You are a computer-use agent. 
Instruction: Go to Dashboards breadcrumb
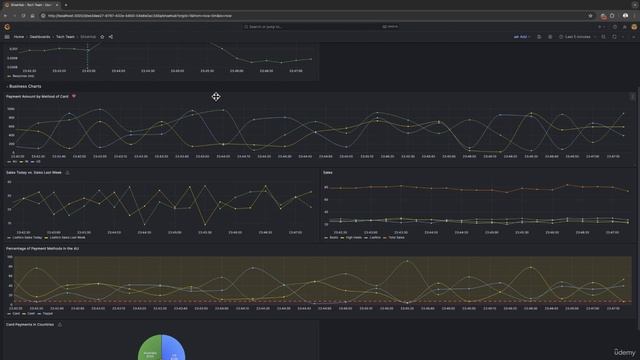pyautogui.click(x=40, y=37)
